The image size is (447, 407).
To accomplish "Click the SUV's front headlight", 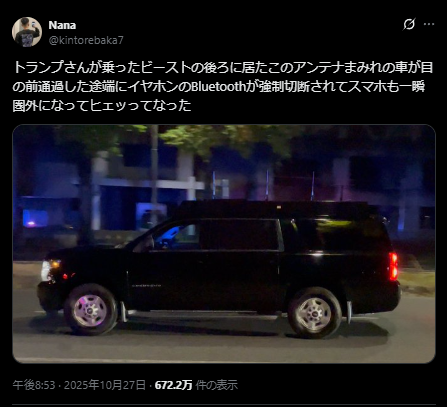I will 48,269.
